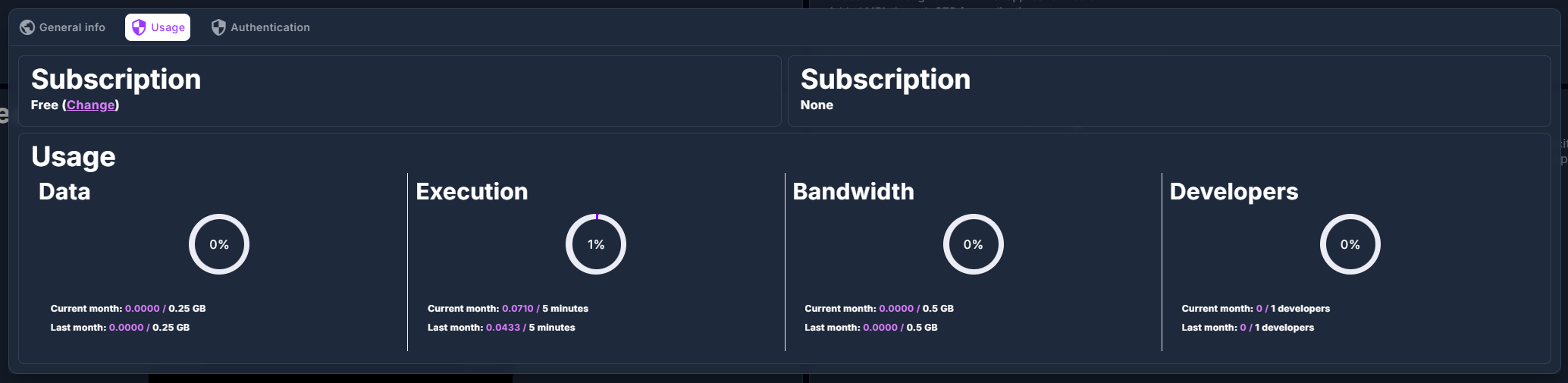The width and height of the screenshot is (1568, 383).
Task: Click the Execution section heading
Action: [472, 191]
